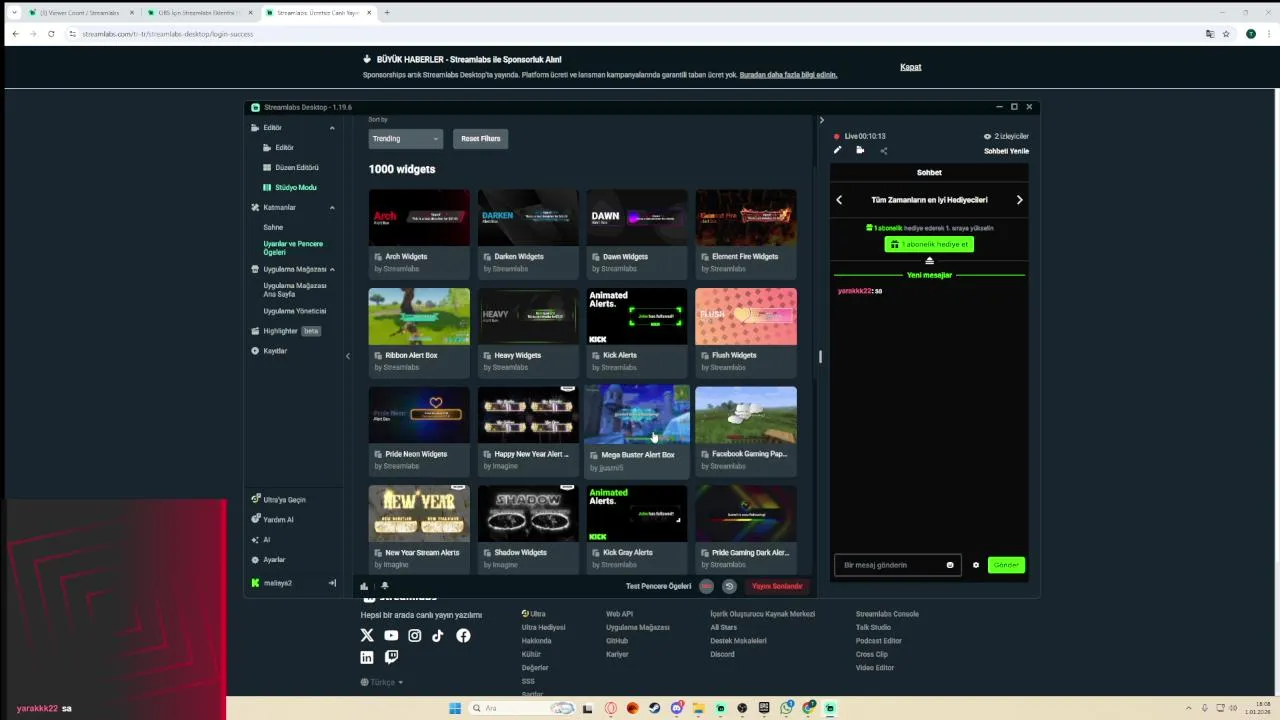1280x720 pixels.
Task: Open Steam from the Windows taskbar
Action: [654, 708]
